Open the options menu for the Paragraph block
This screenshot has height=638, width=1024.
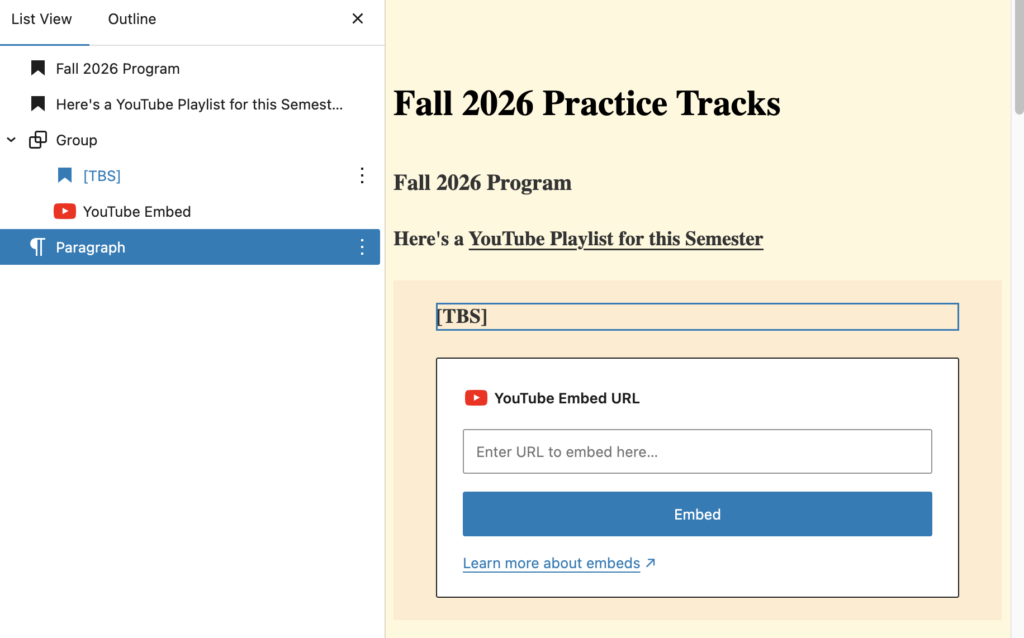coord(362,247)
